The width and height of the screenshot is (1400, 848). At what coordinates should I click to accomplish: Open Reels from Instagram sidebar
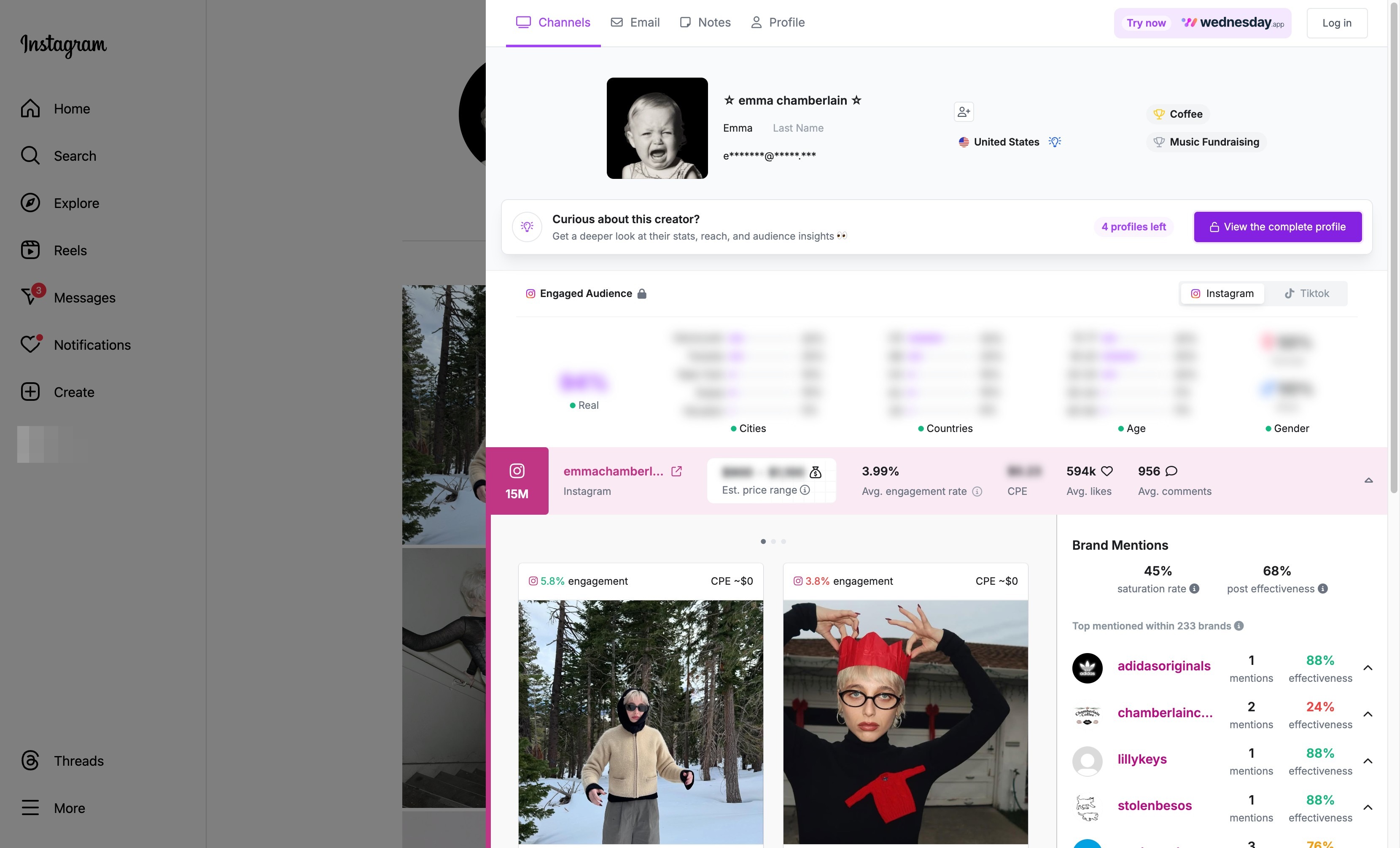(x=70, y=250)
